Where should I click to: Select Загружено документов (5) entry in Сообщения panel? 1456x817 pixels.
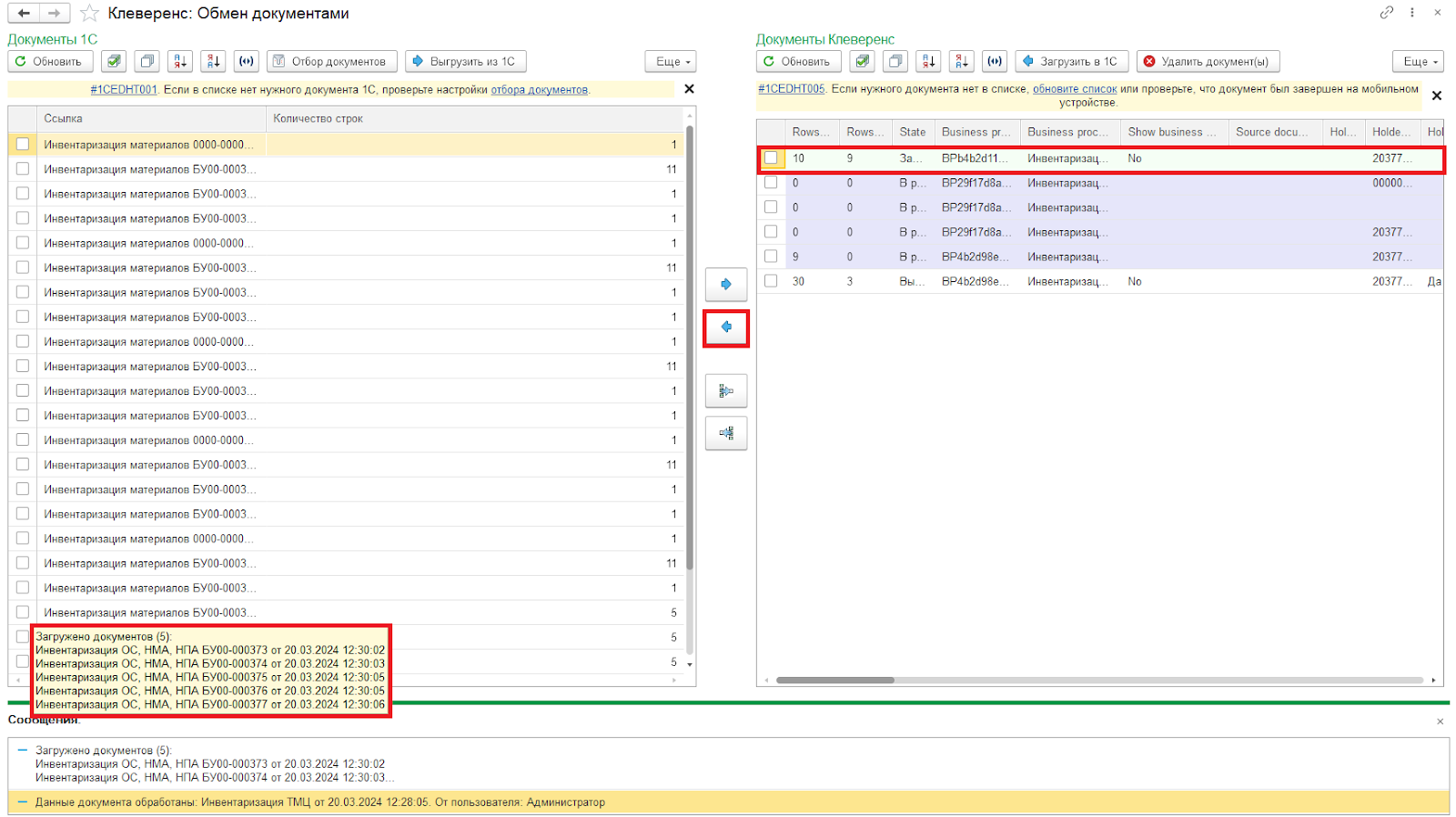[728, 764]
